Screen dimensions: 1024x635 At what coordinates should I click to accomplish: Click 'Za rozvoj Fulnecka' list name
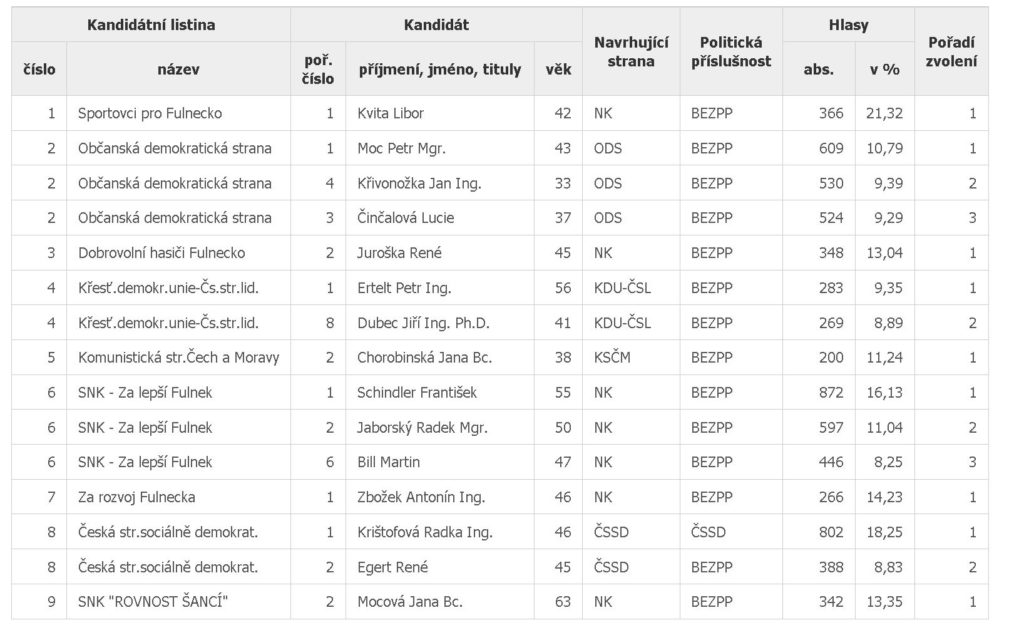click(136, 497)
